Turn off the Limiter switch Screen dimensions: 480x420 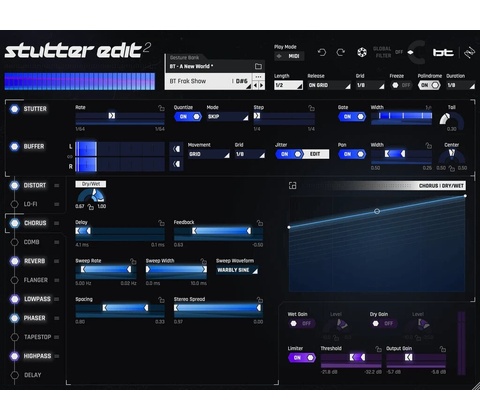302,358
